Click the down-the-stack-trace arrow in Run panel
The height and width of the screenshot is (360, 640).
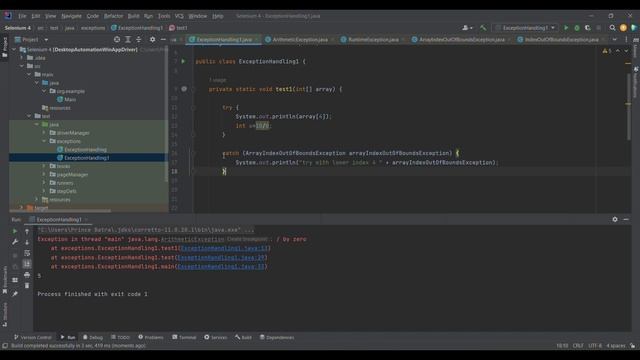click(x=27, y=242)
